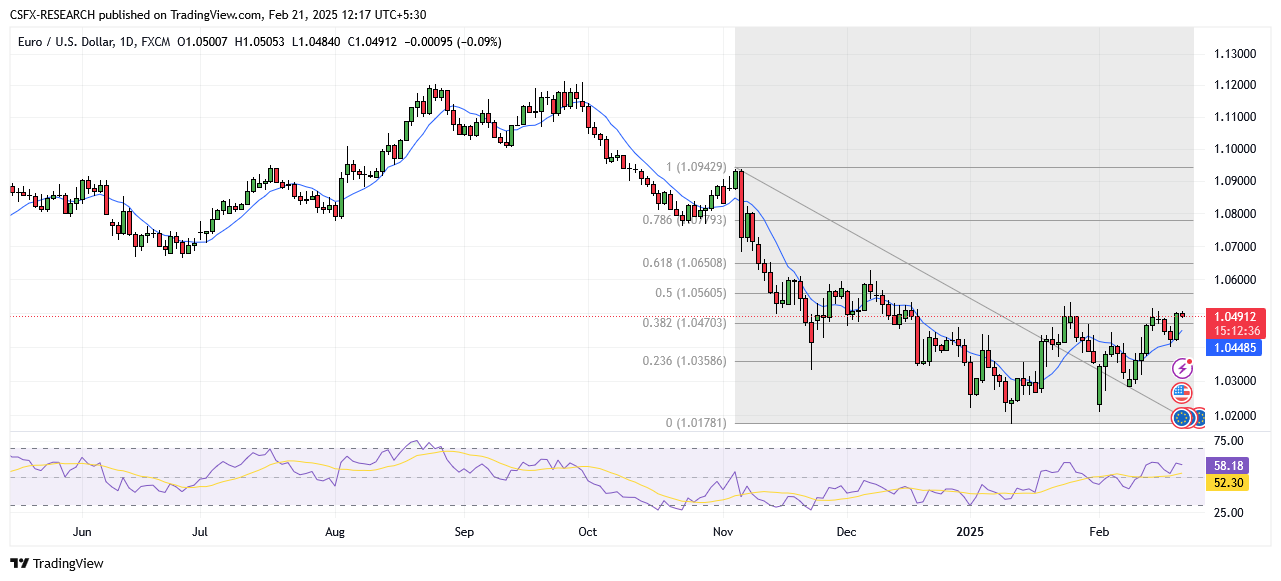
Task: Click the yellow RSI average label 52.30
Action: pyautogui.click(x=1227, y=483)
